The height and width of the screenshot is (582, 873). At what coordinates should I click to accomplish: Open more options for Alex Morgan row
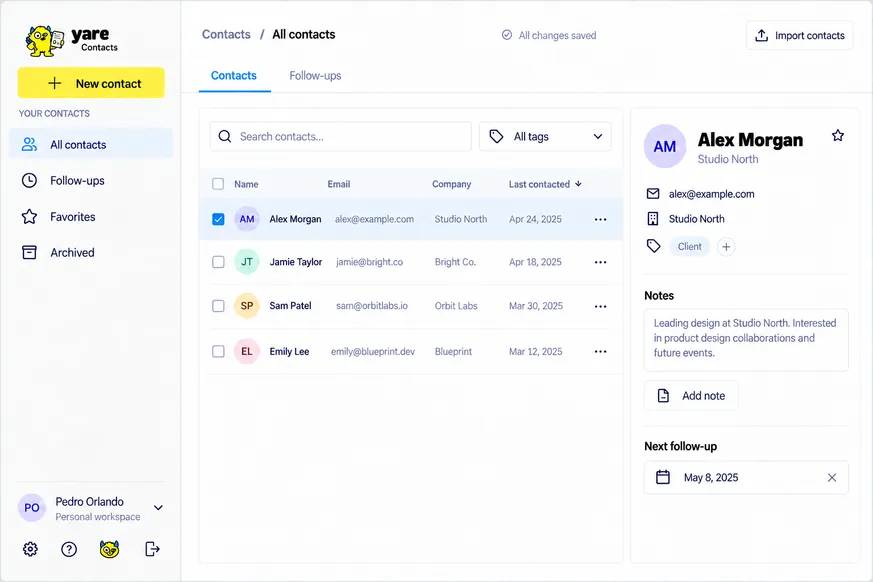point(600,219)
